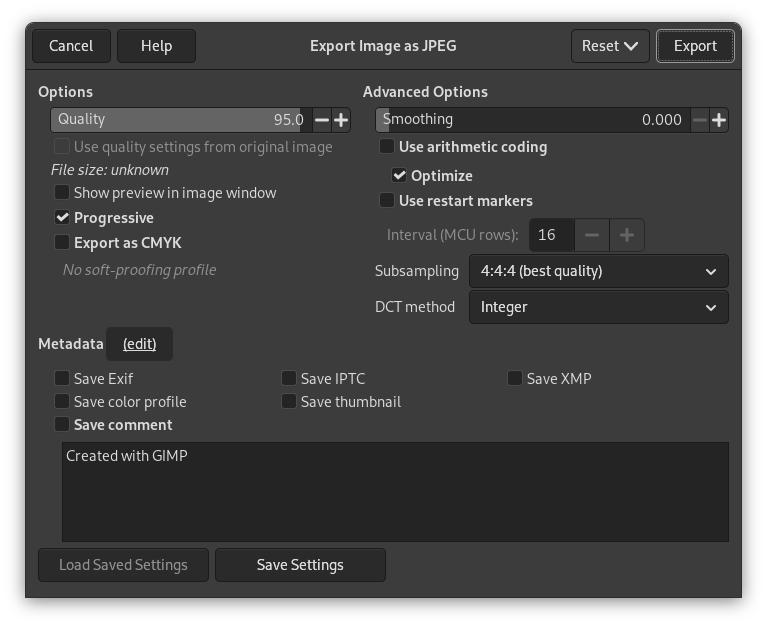
Task: Open the Subsampling dropdown
Action: [598, 271]
